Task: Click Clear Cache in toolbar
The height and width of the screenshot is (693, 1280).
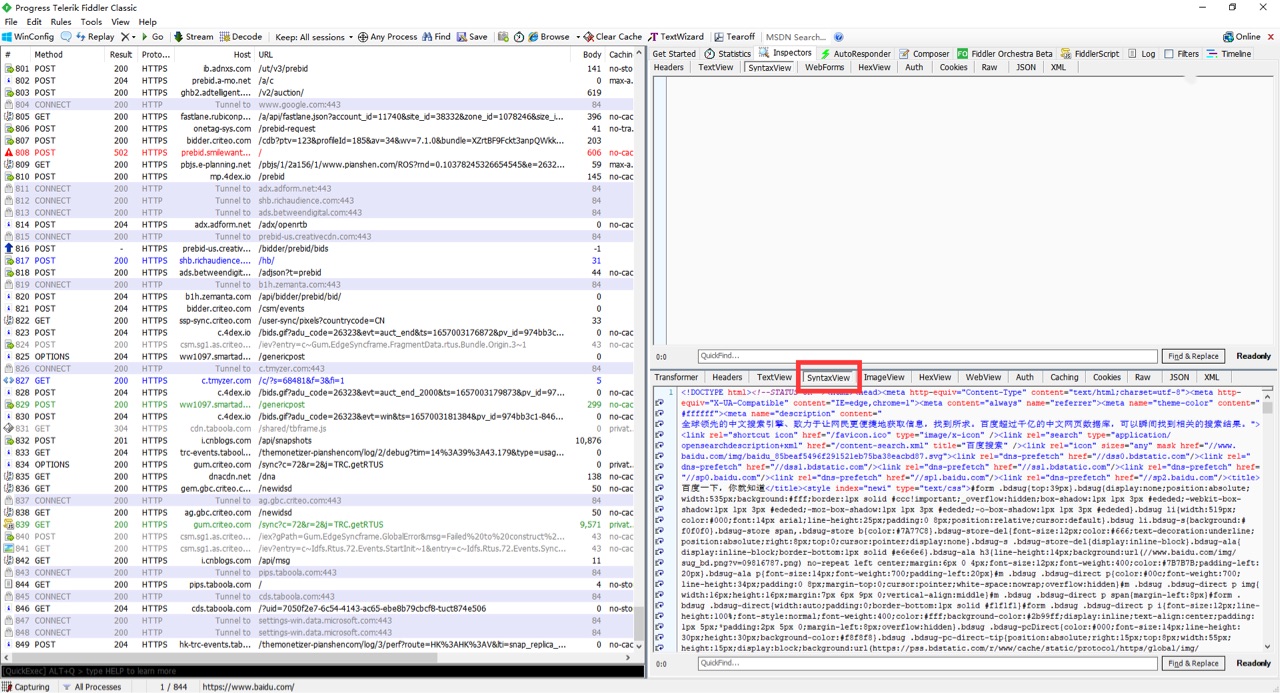Action: (x=613, y=37)
